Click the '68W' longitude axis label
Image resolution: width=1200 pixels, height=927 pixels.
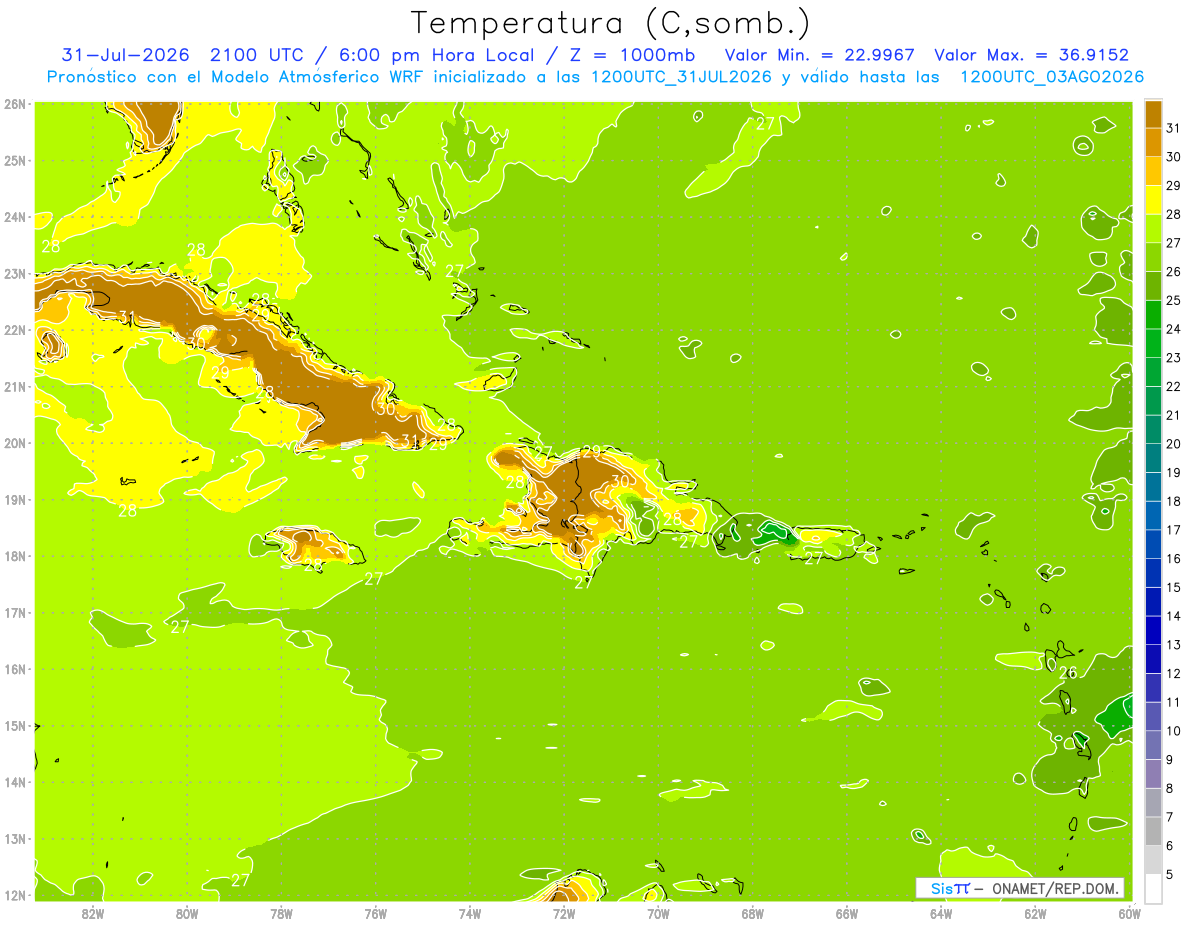752,913
